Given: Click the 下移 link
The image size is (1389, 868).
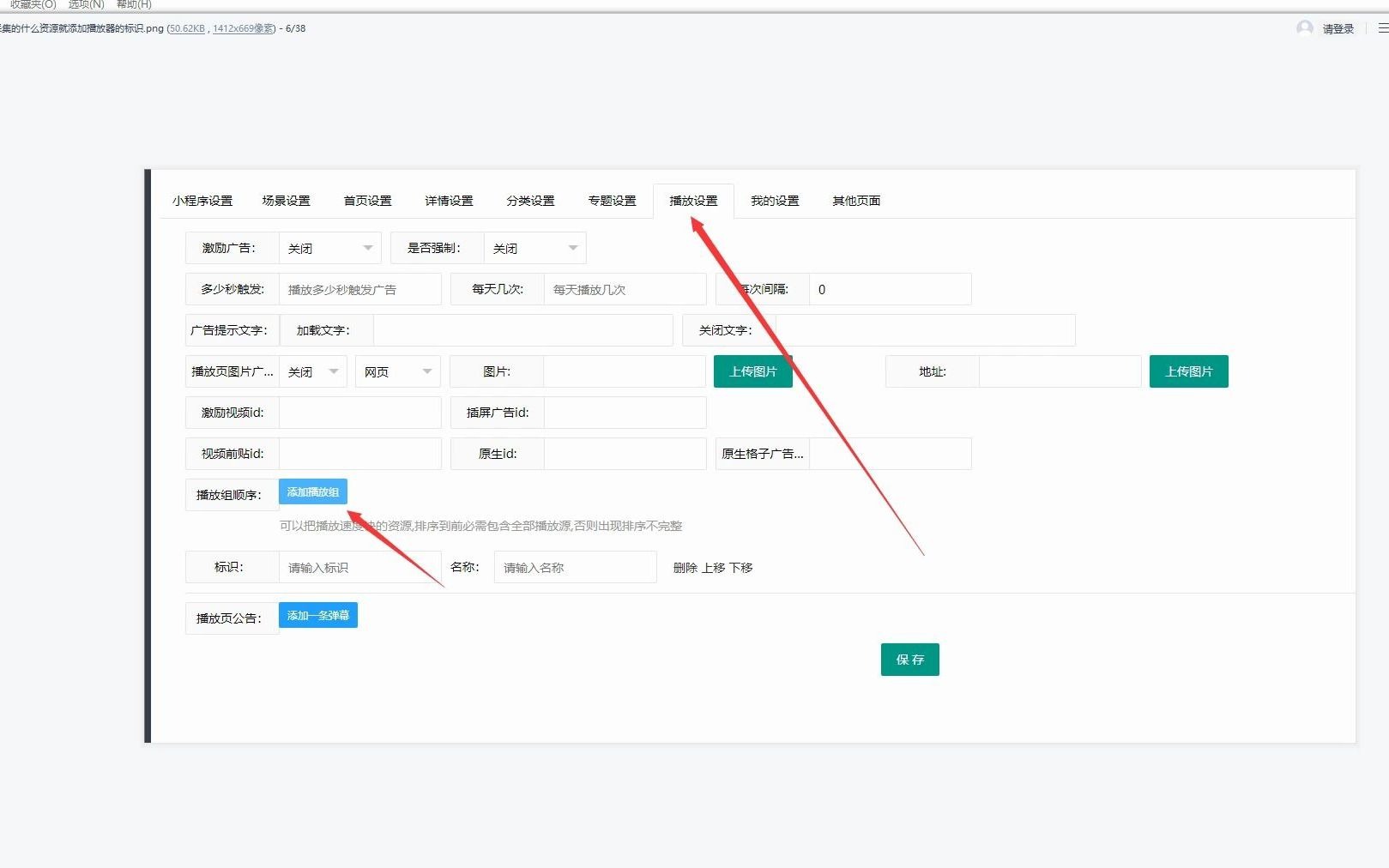Looking at the screenshot, I should 741,568.
